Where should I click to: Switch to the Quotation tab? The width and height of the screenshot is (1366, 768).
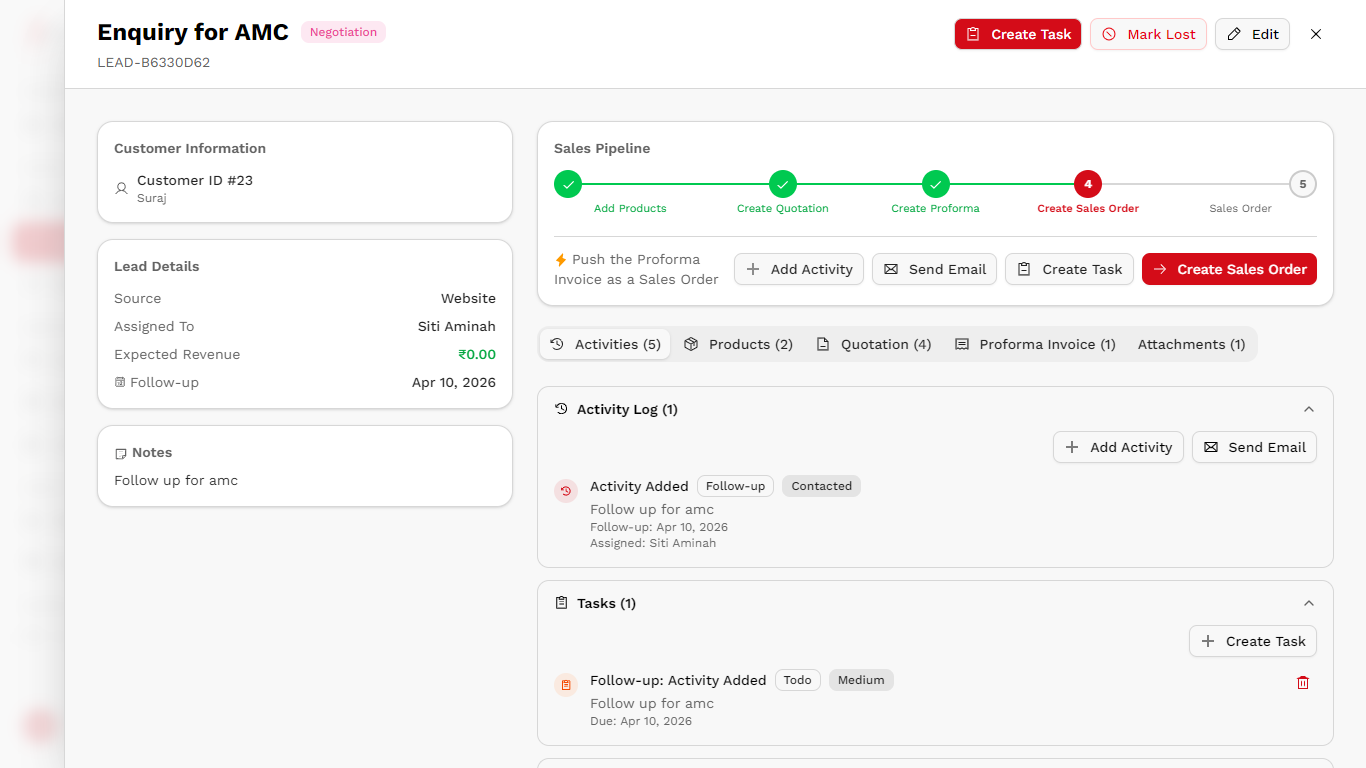pyautogui.click(x=874, y=343)
